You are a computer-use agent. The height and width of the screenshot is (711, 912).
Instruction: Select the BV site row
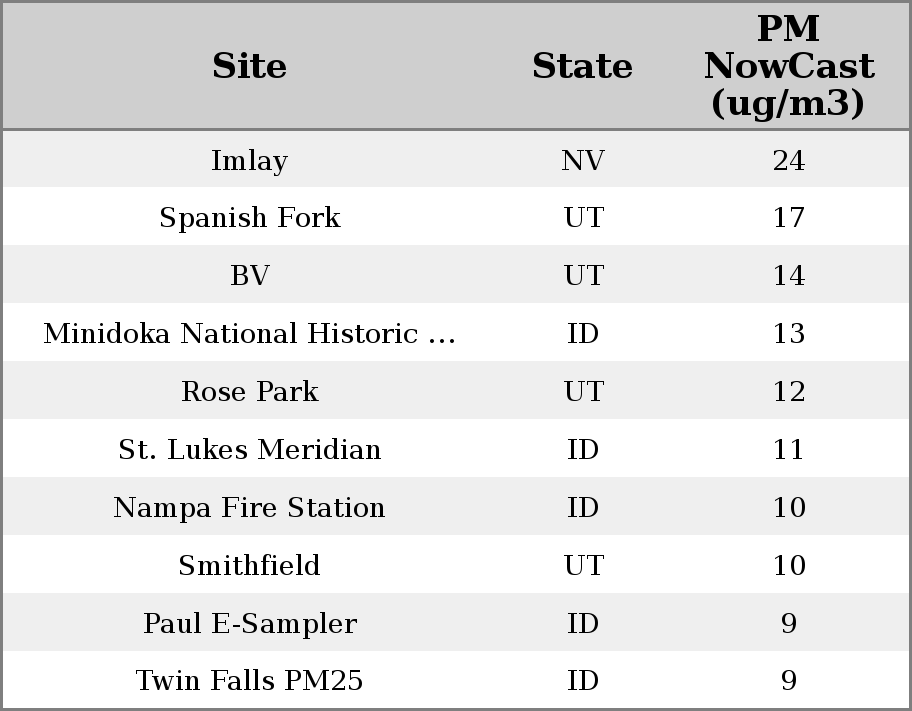[x=249, y=276]
